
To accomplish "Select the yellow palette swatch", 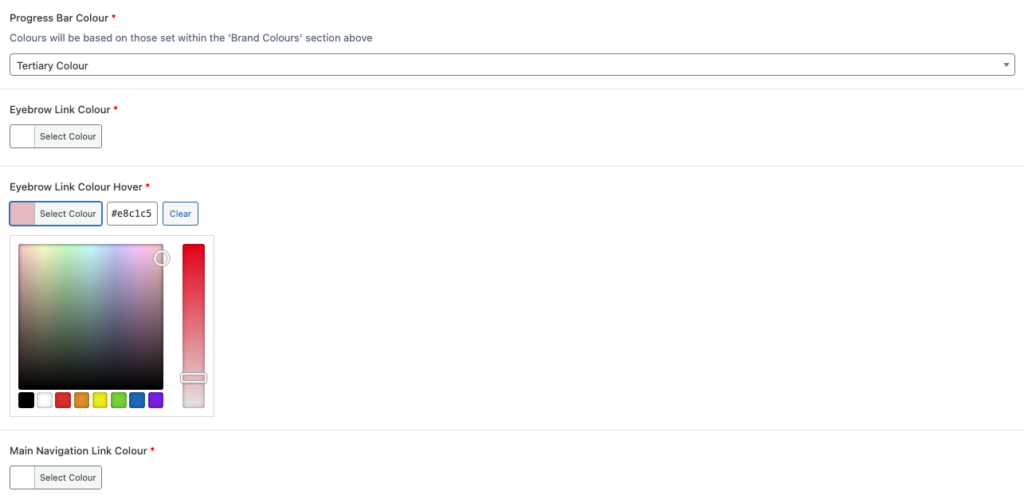I will pos(100,400).
